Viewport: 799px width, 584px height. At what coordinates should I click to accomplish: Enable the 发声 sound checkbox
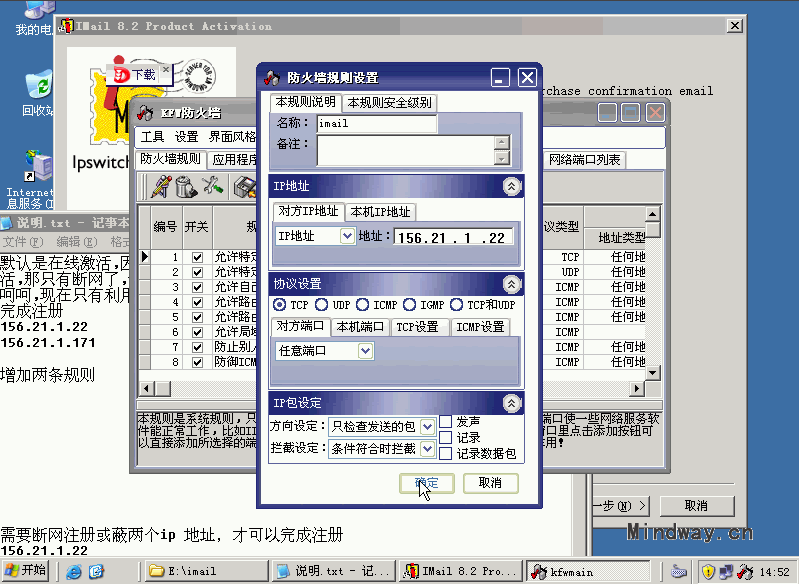click(x=446, y=422)
